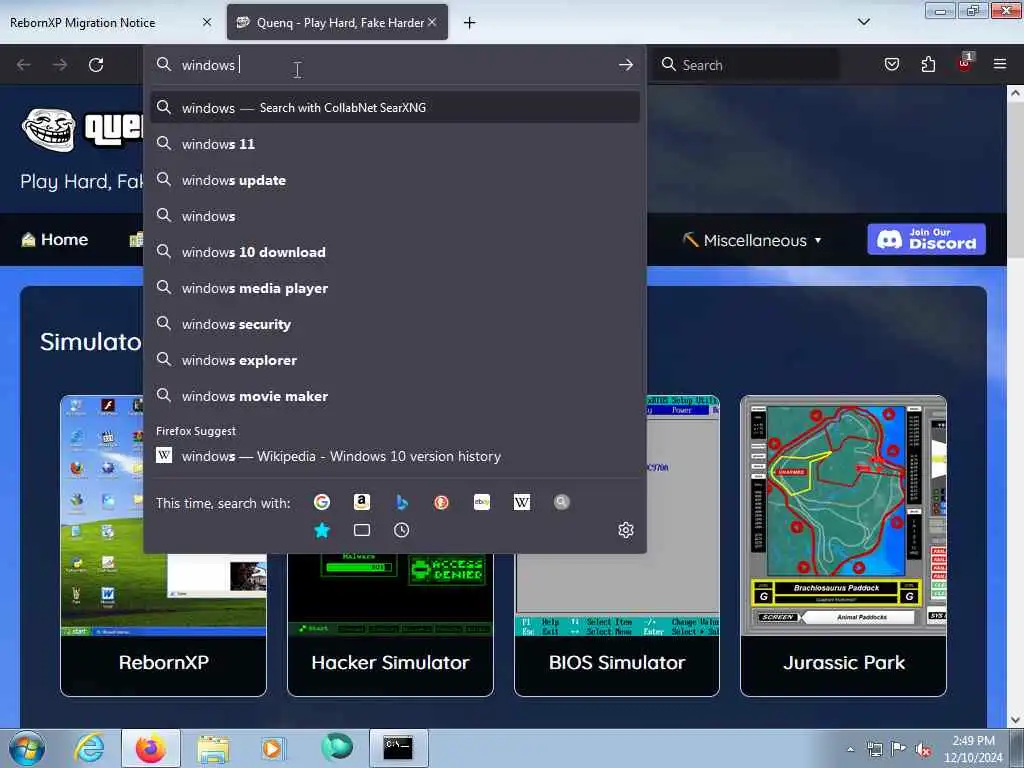Search in History clock shortcut
This screenshot has height=768, width=1024.
pyautogui.click(x=402, y=530)
